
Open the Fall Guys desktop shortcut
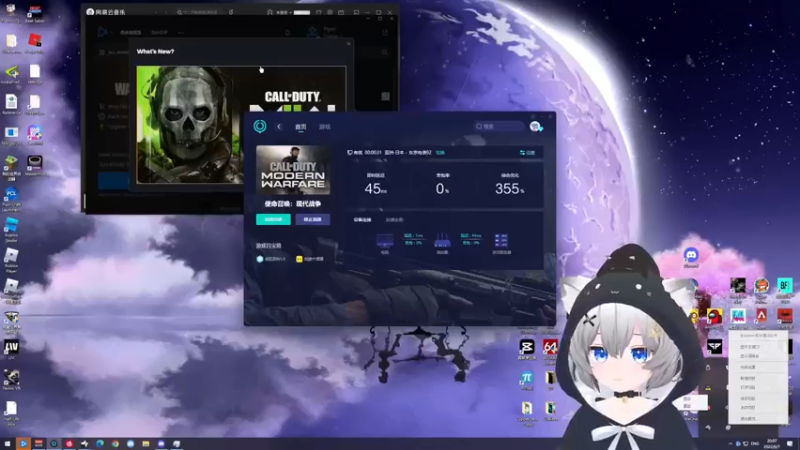(x=738, y=318)
